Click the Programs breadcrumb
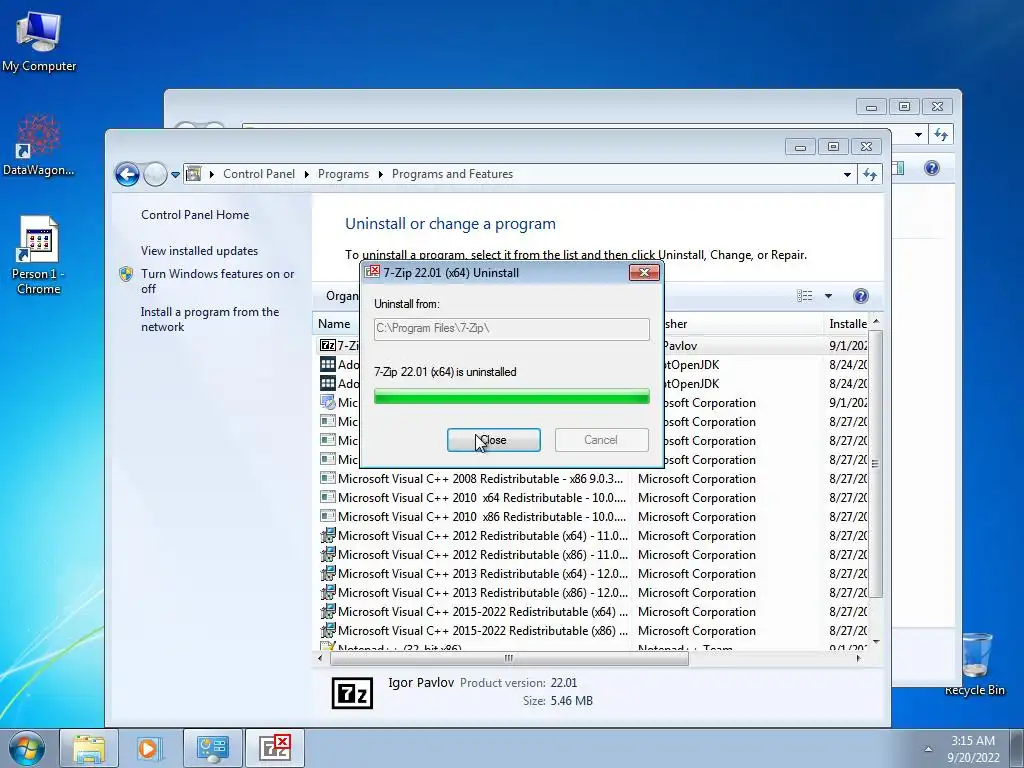This screenshot has height=768, width=1024. click(x=343, y=174)
